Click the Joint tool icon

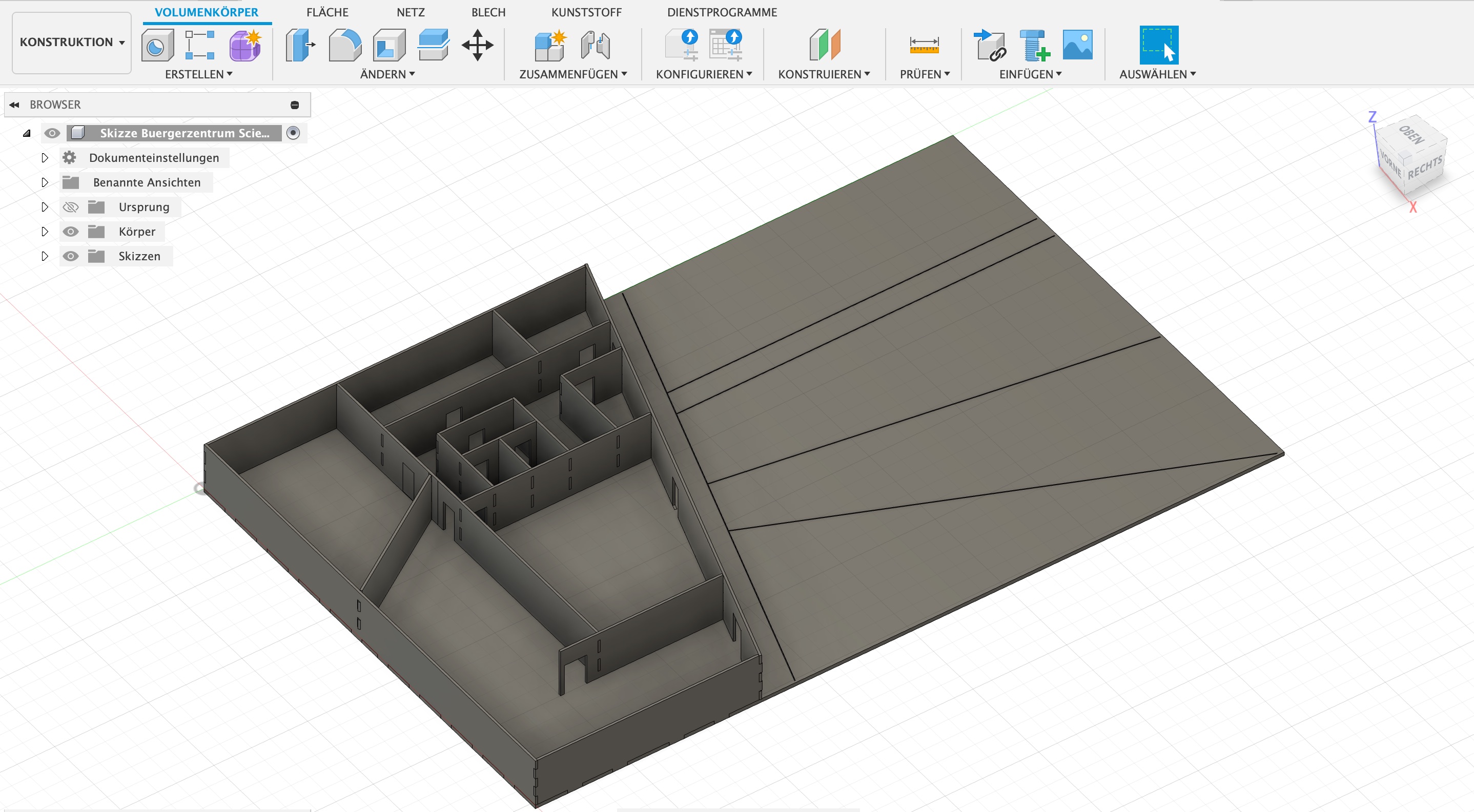[595, 46]
